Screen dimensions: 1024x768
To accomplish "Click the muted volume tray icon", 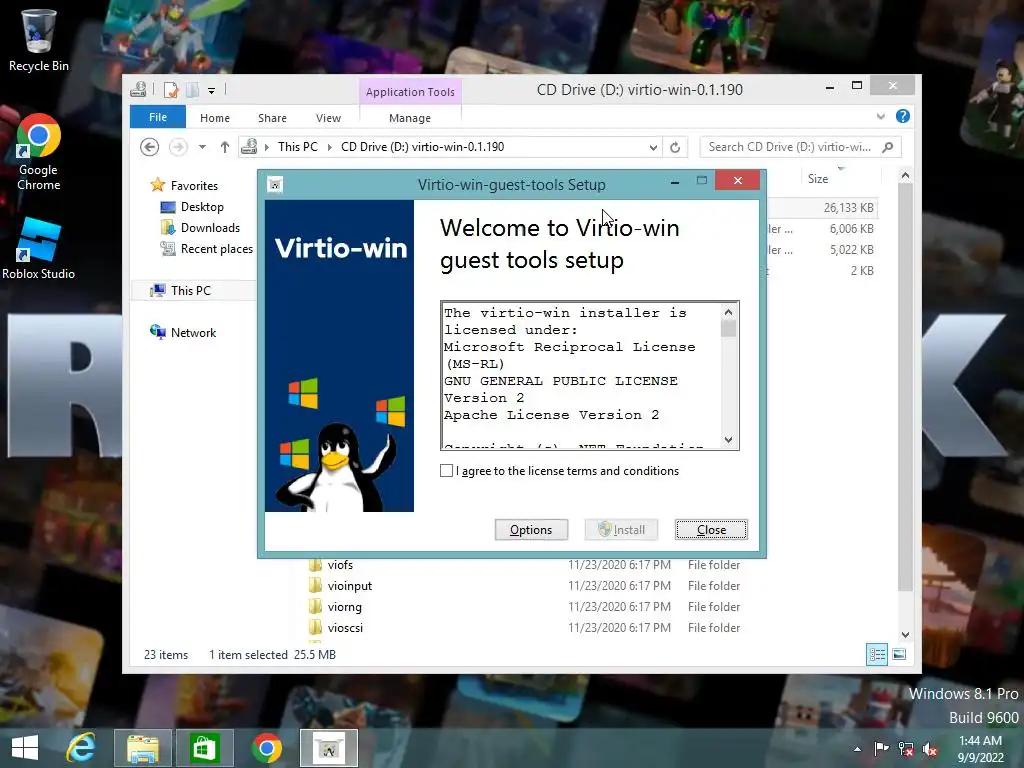I will 930,749.
